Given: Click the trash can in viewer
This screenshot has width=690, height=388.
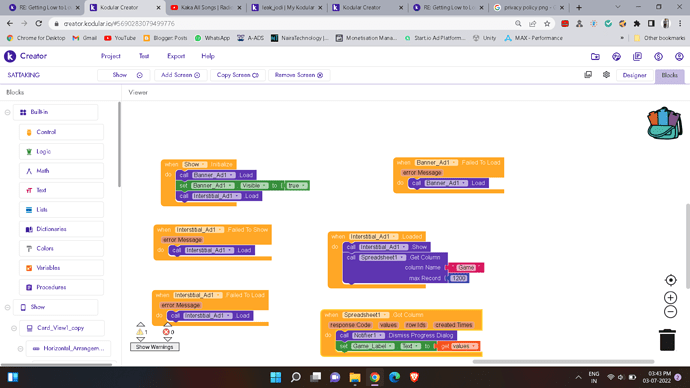Looking at the screenshot, I should point(667,340).
